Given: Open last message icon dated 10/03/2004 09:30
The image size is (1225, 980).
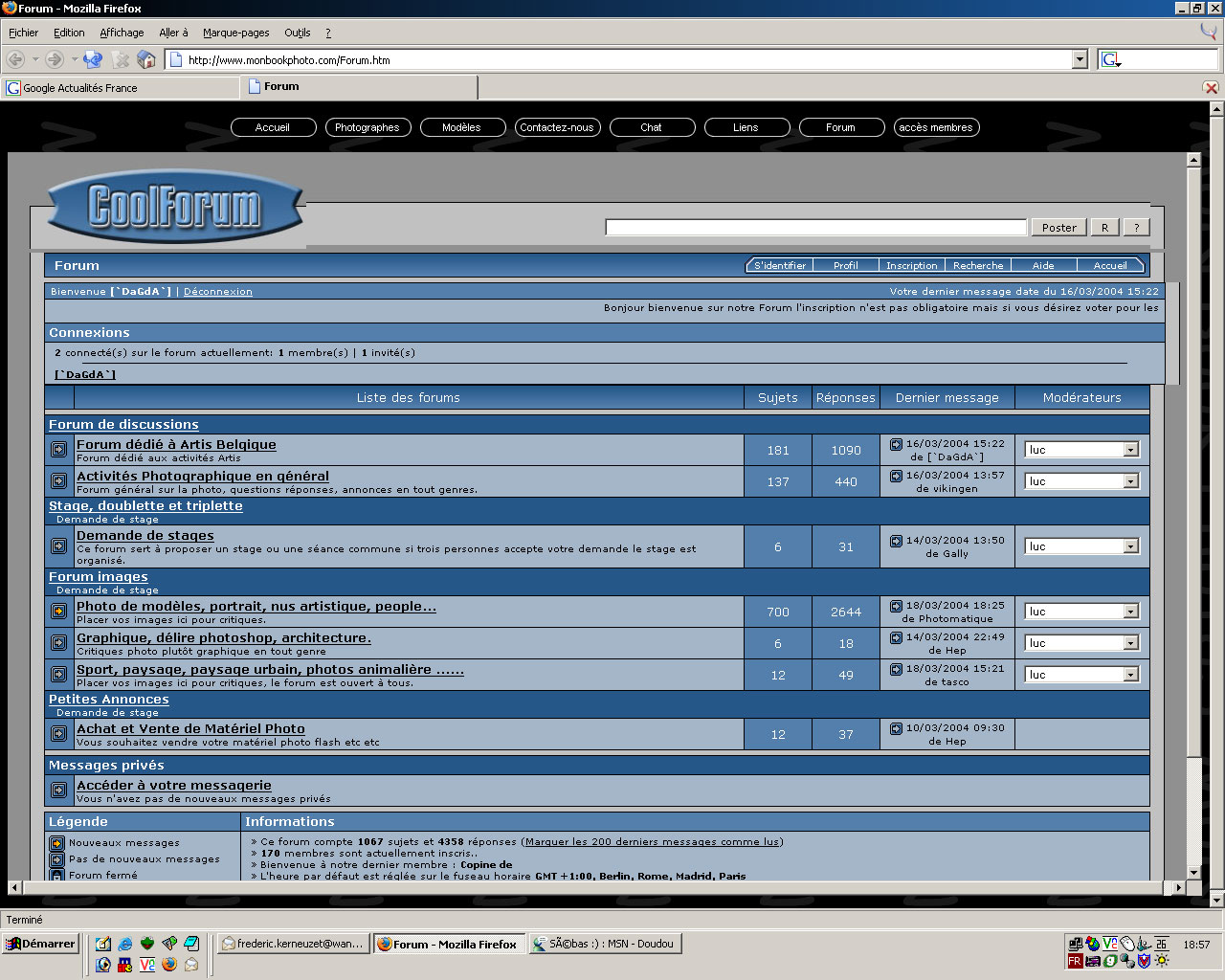Looking at the screenshot, I should (896, 728).
